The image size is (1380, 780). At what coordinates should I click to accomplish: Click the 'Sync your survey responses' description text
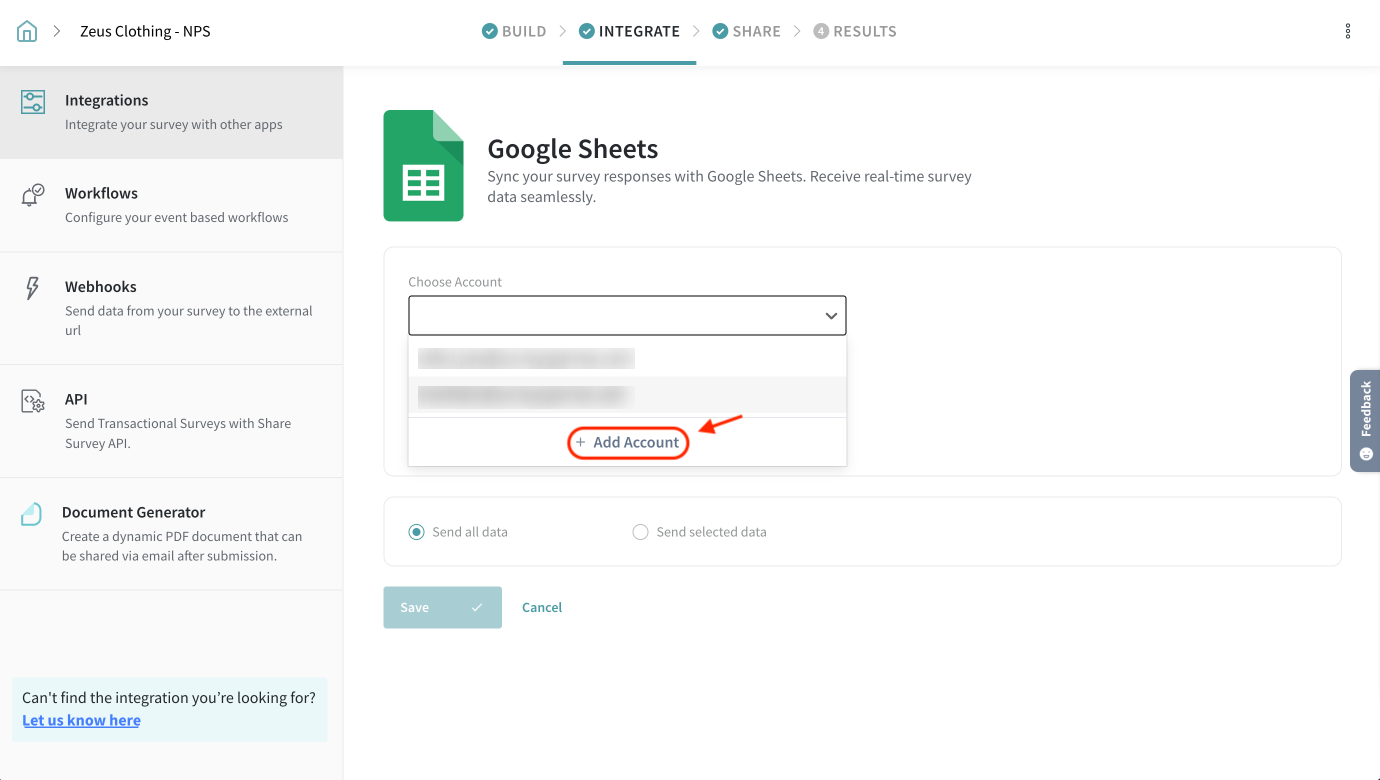(x=729, y=186)
